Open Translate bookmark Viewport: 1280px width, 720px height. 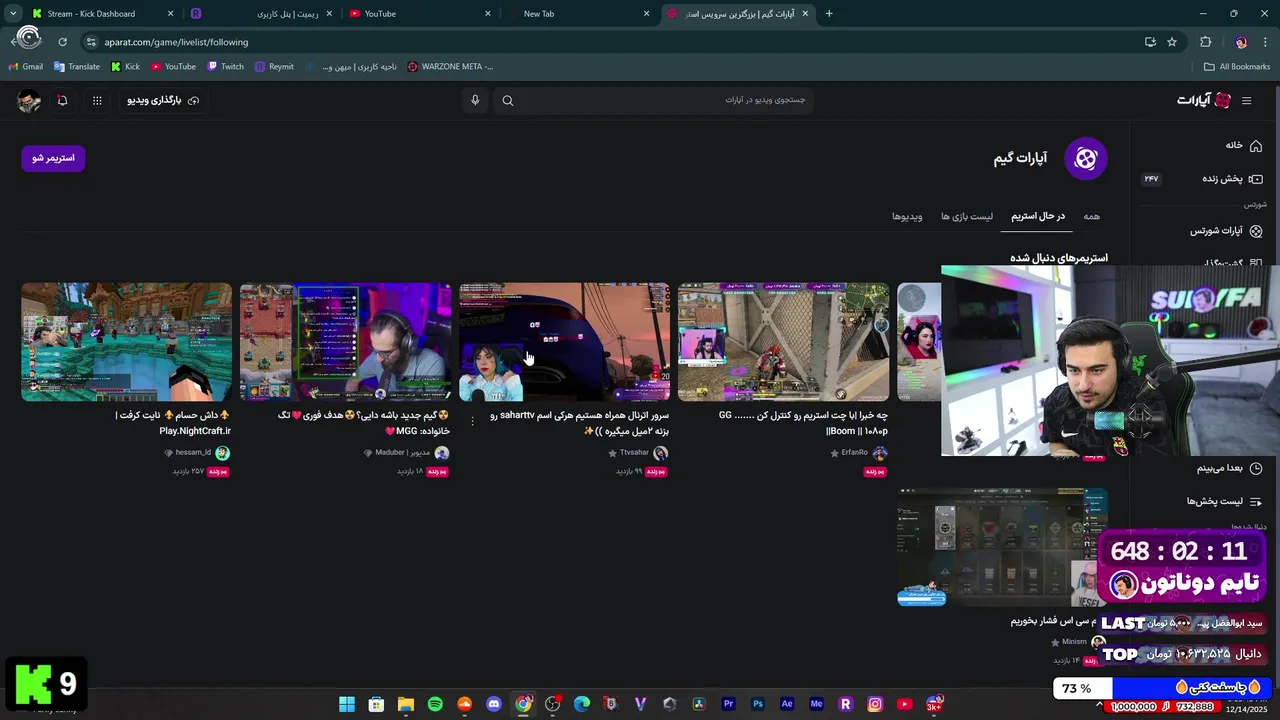click(77, 67)
